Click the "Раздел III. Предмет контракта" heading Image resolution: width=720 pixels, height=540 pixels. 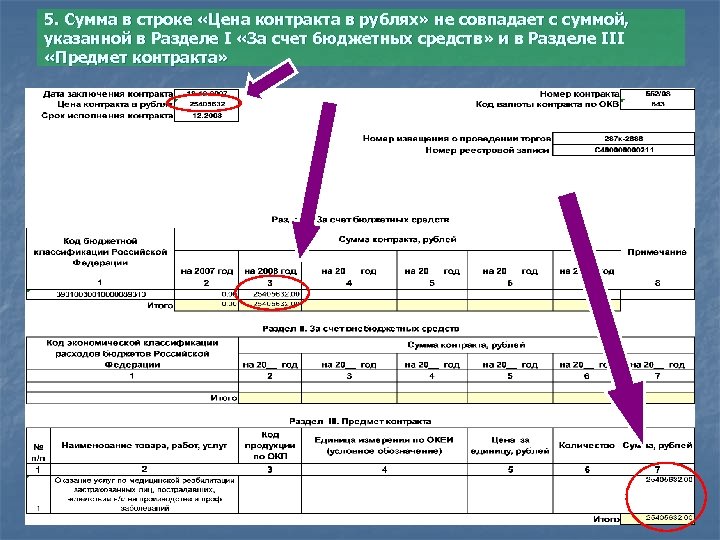click(360, 421)
